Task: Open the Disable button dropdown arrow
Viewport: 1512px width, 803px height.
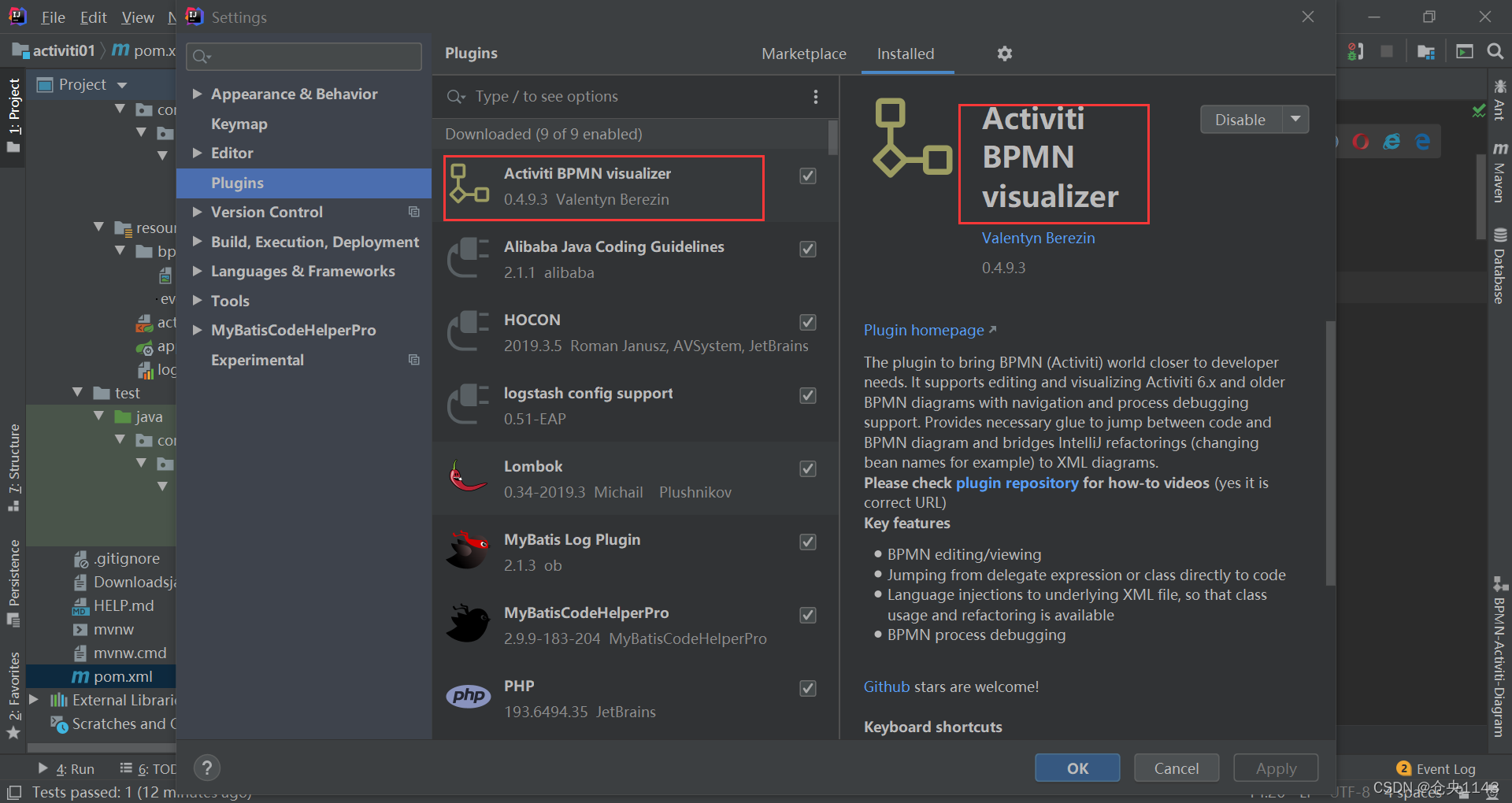Action: [1295, 120]
